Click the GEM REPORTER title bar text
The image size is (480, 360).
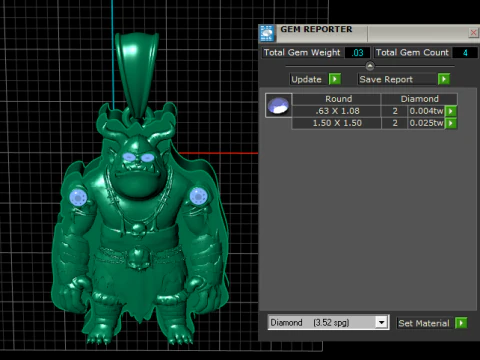[x=316, y=29]
